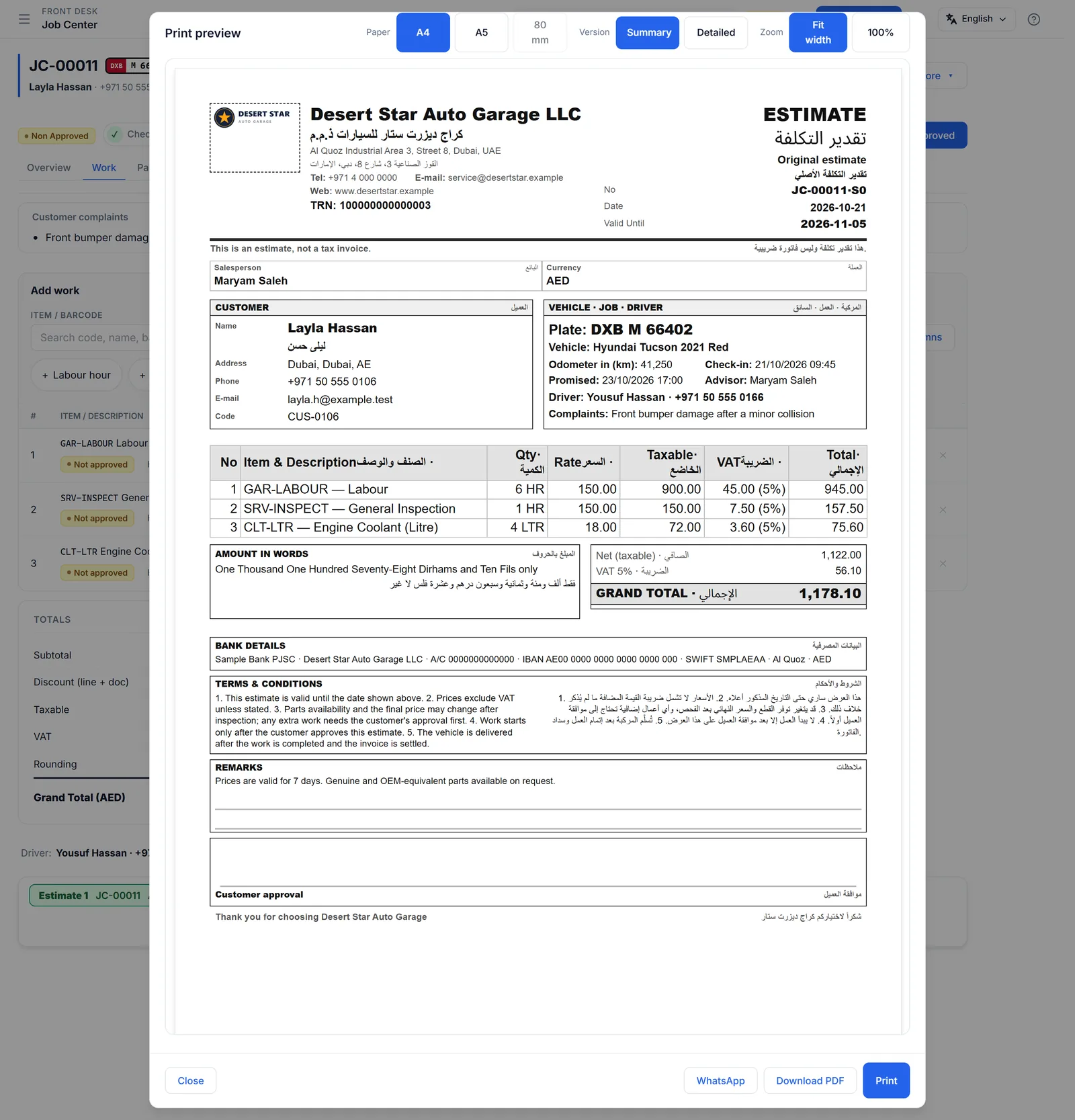The image size is (1075, 1120).
Task: Click estimate number JC-00011-S0
Action: (828, 190)
